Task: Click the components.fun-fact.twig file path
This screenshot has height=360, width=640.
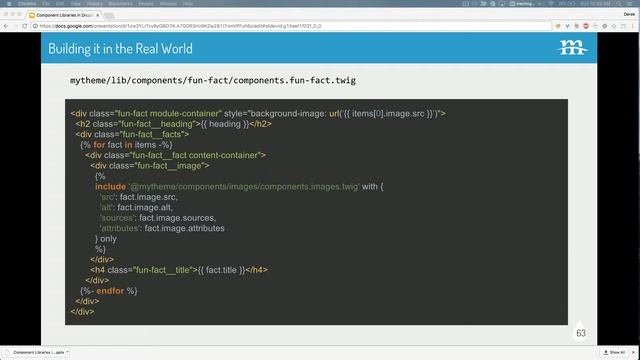Action: (x=213, y=80)
